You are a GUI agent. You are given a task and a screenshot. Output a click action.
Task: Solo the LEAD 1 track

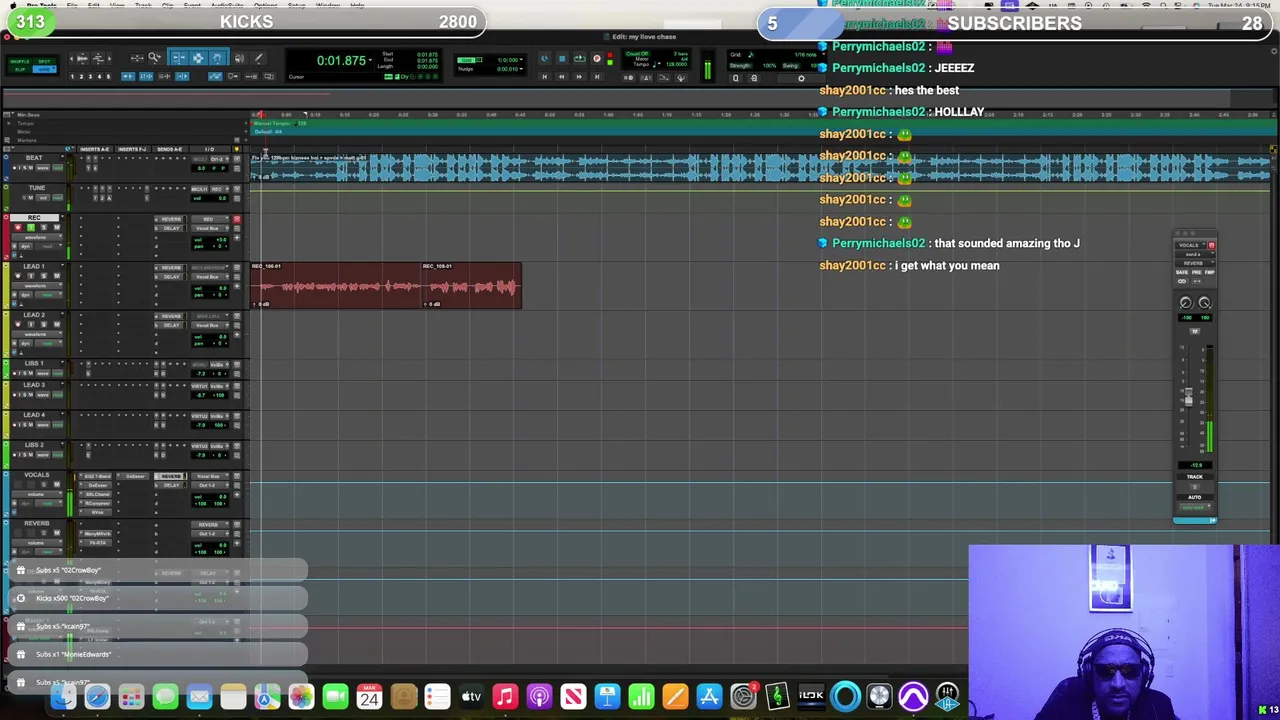44,276
